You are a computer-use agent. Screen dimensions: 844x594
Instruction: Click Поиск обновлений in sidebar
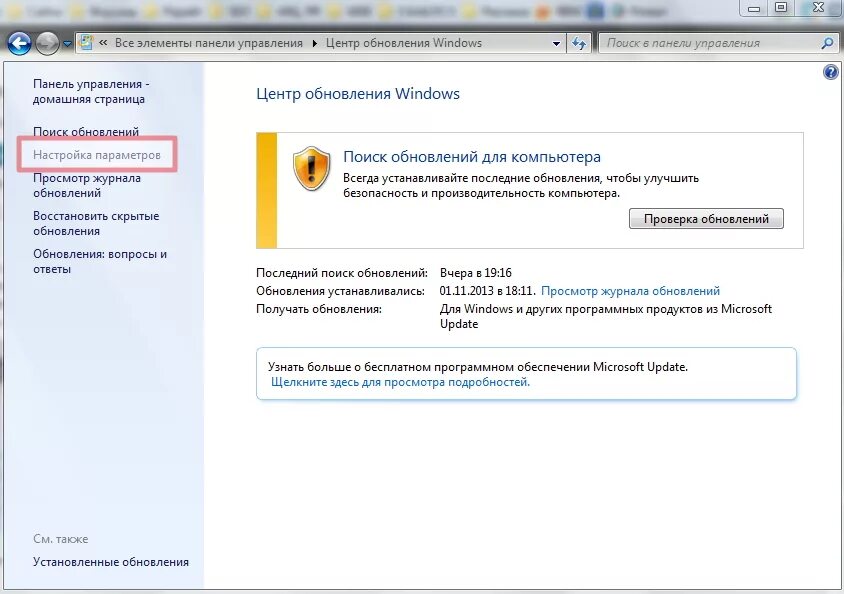[x=86, y=132]
